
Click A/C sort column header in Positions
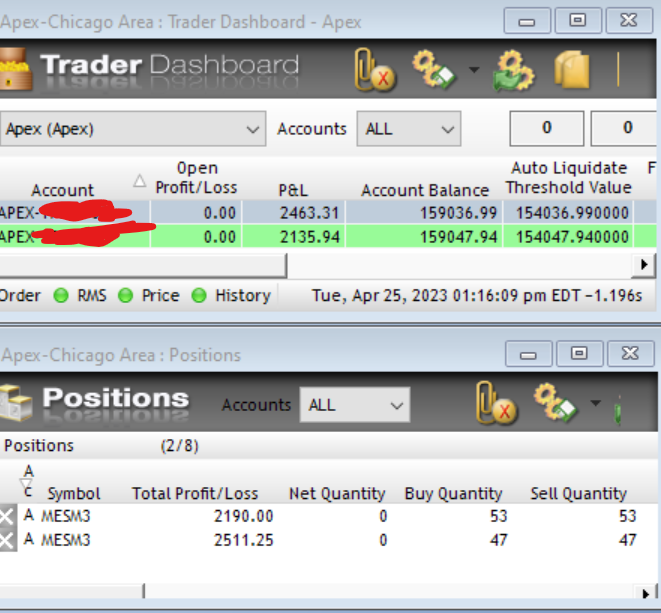(28, 481)
